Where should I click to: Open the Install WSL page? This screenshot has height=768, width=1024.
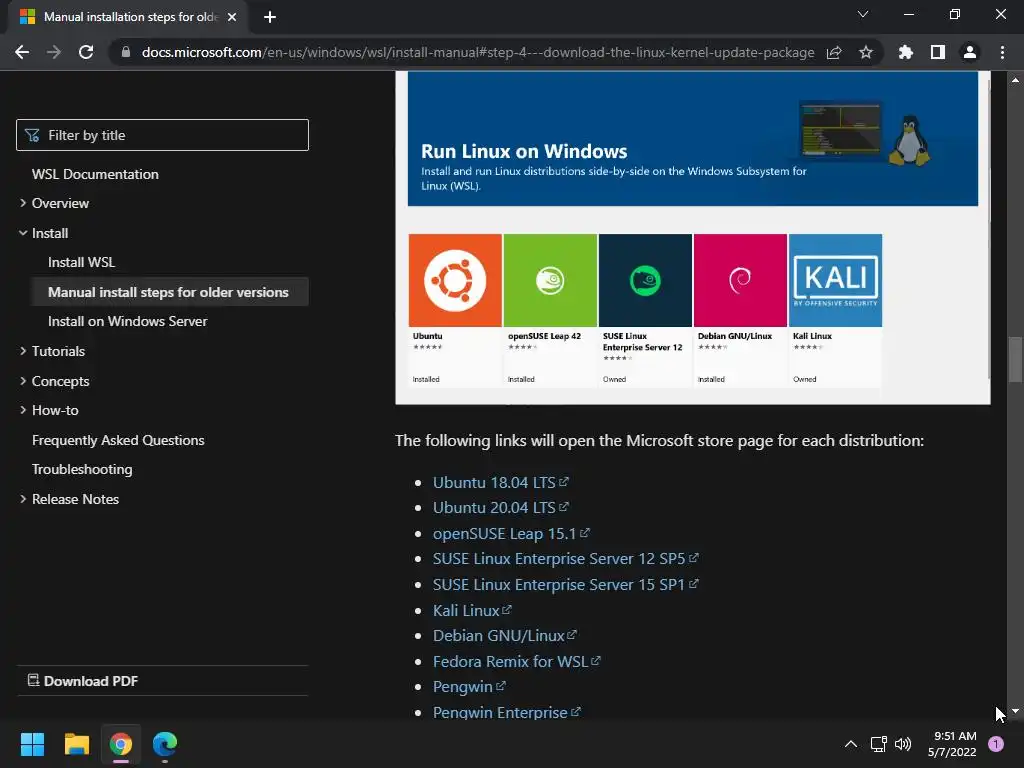pos(82,263)
